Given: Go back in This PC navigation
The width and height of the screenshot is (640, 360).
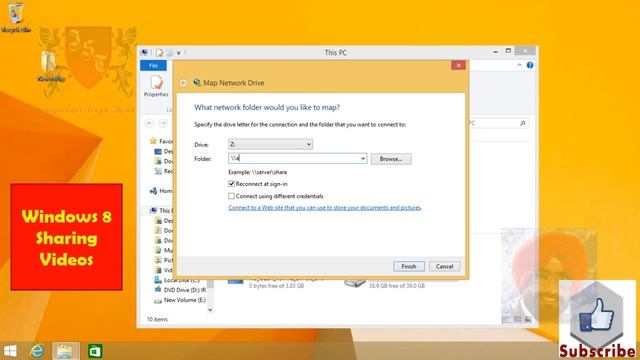Looking at the screenshot, I should (149, 123).
